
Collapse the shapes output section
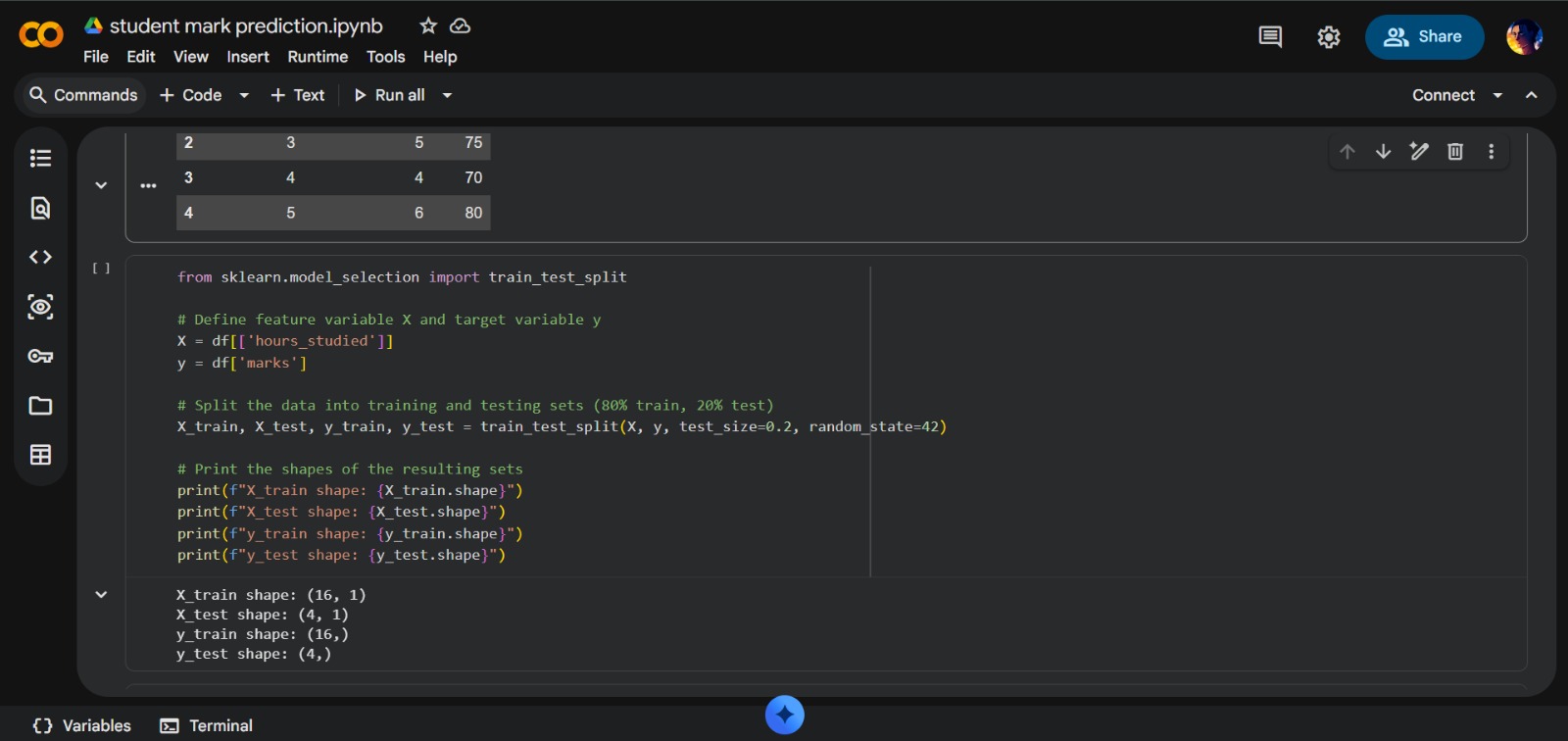[x=101, y=595]
